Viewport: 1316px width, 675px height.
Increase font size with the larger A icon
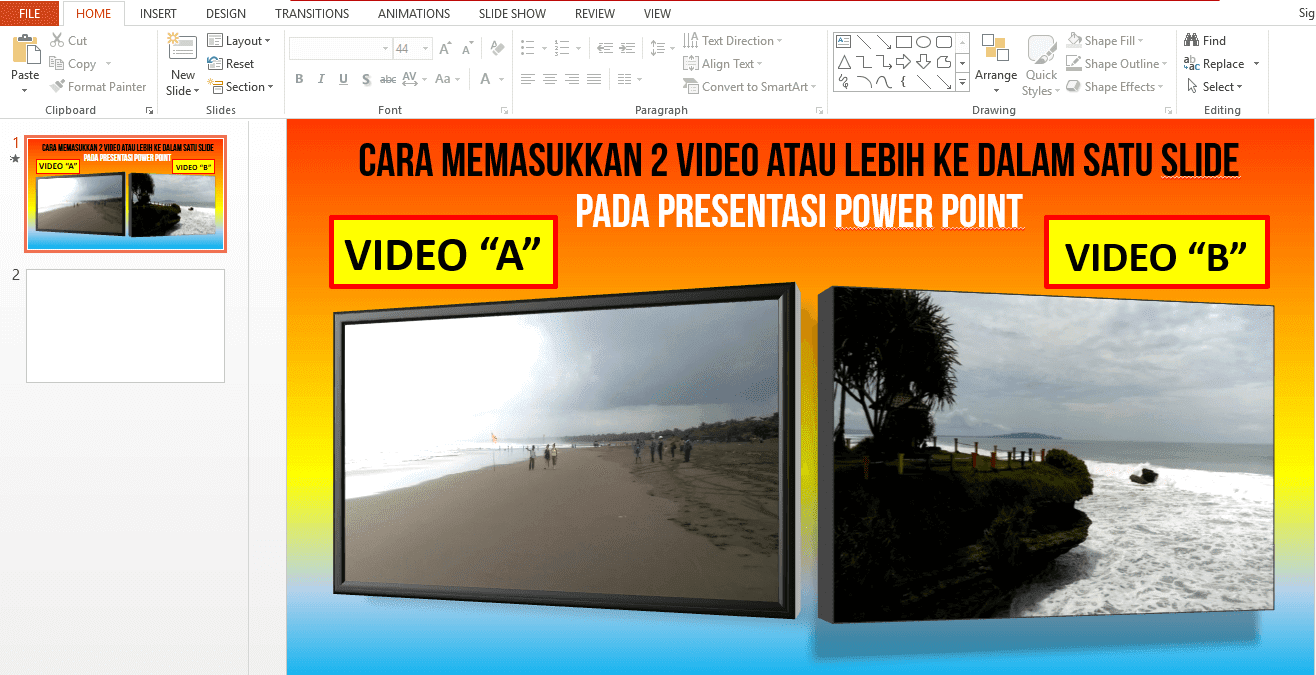444,48
